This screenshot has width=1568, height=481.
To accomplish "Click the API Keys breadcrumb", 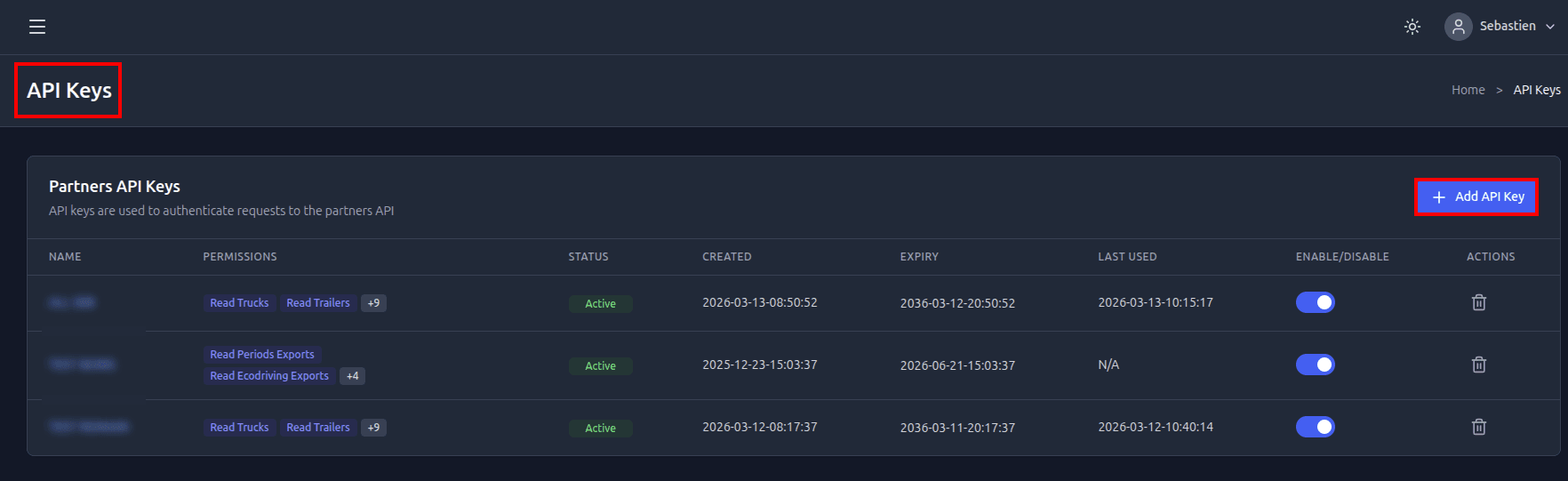I will tap(1537, 90).
